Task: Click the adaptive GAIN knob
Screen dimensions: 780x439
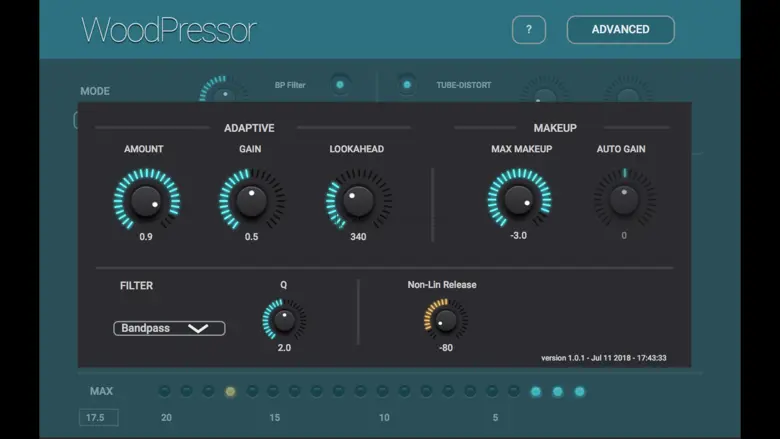Action: (252, 200)
